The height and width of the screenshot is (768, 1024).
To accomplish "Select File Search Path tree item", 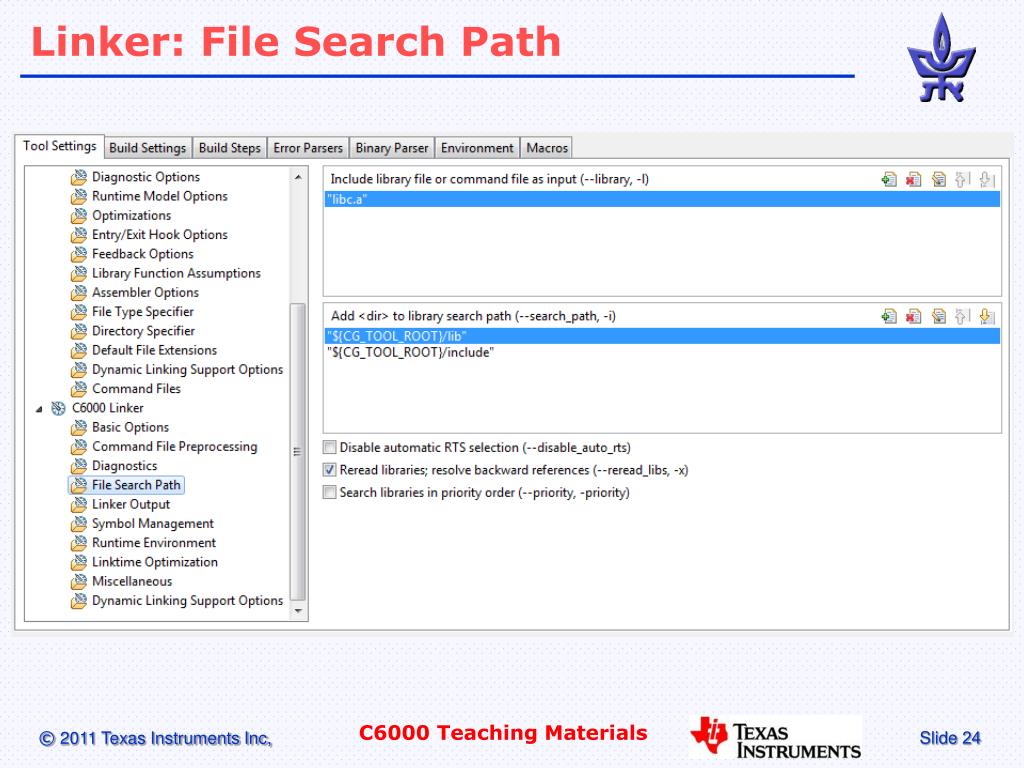I will (127, 485).
